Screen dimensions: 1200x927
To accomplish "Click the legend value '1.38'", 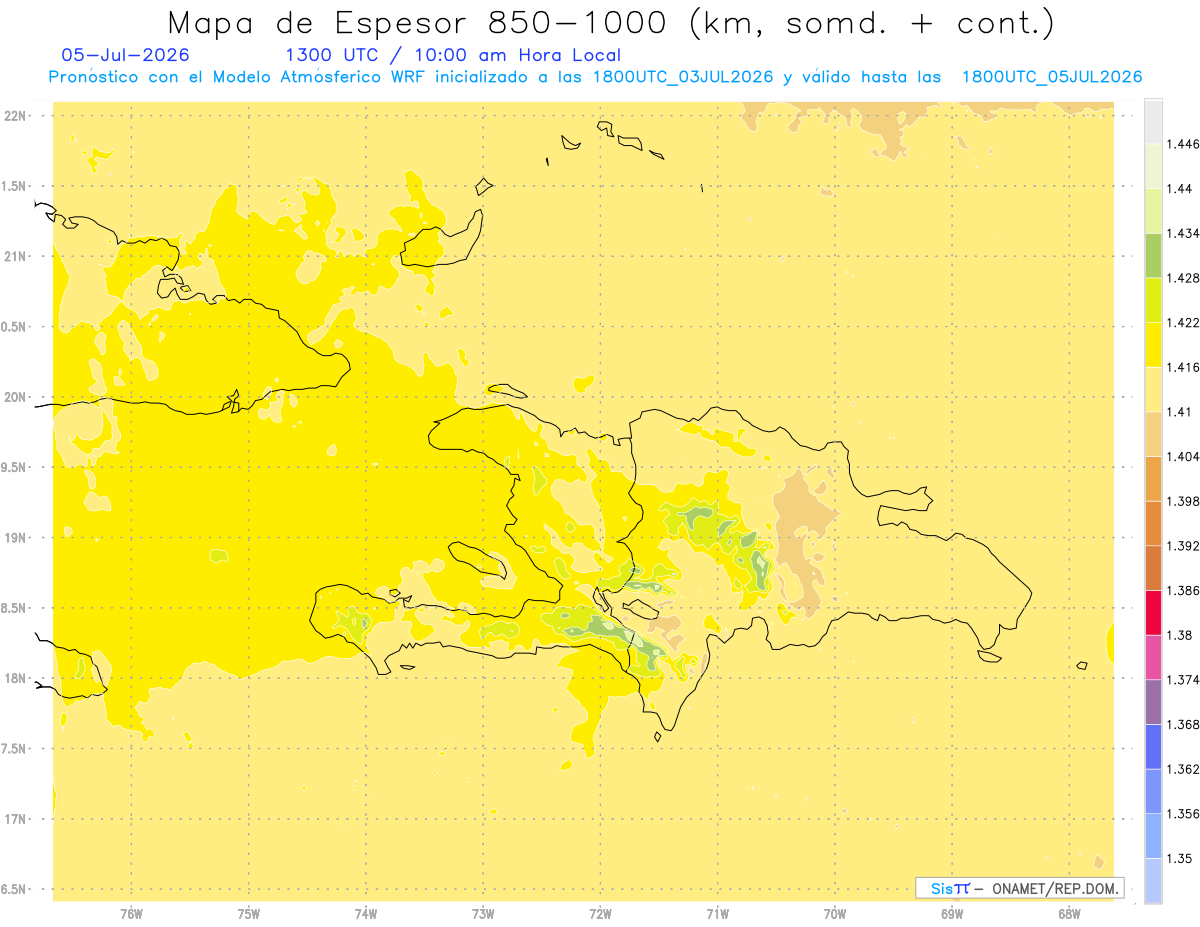I will tap(1180, 635).
